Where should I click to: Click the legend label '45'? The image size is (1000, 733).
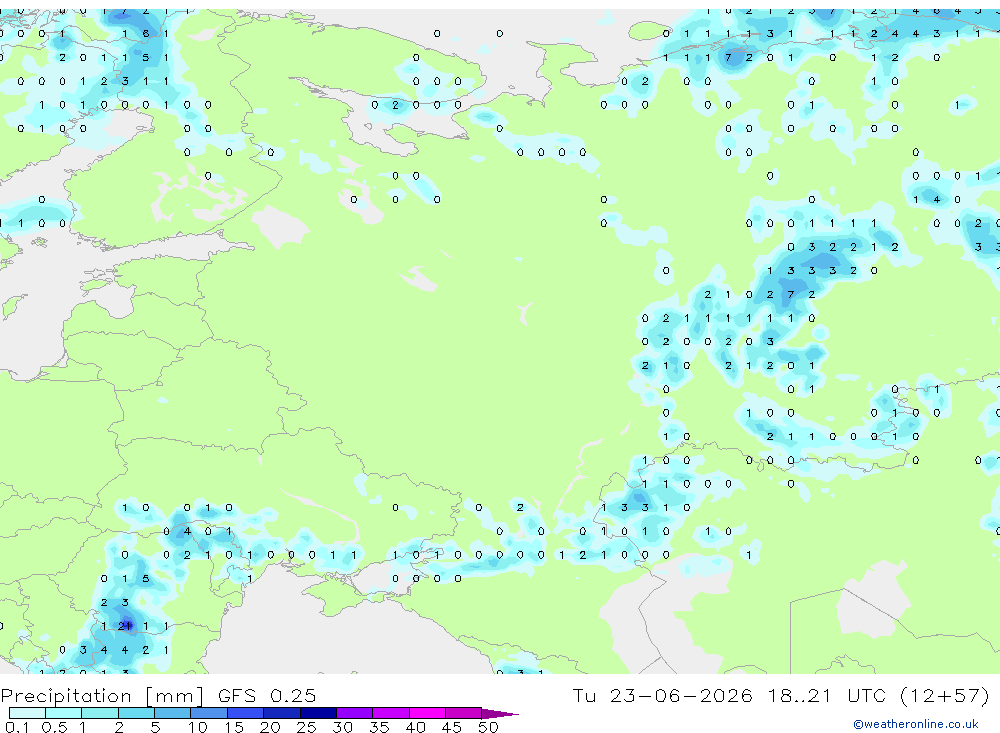(x=452, y=727)
